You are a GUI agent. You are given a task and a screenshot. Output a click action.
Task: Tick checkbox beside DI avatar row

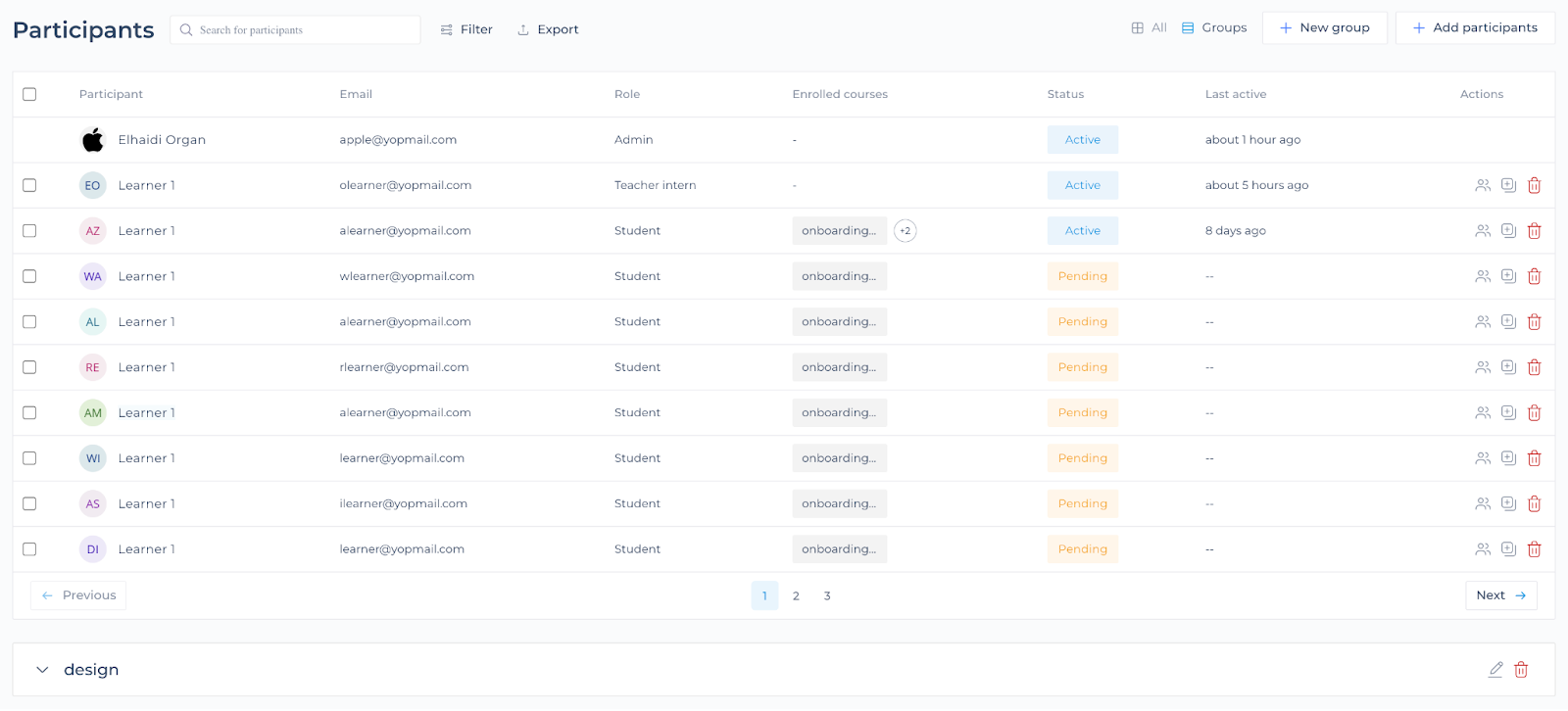point(29,549)
